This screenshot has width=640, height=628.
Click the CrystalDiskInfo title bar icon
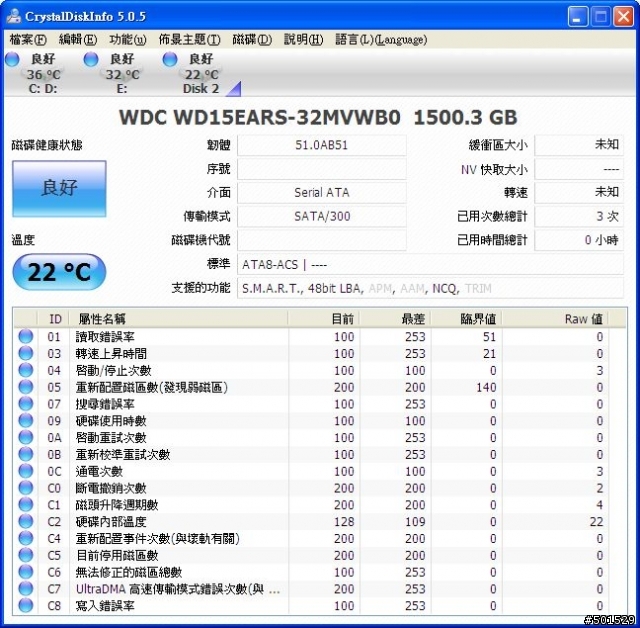13,16
